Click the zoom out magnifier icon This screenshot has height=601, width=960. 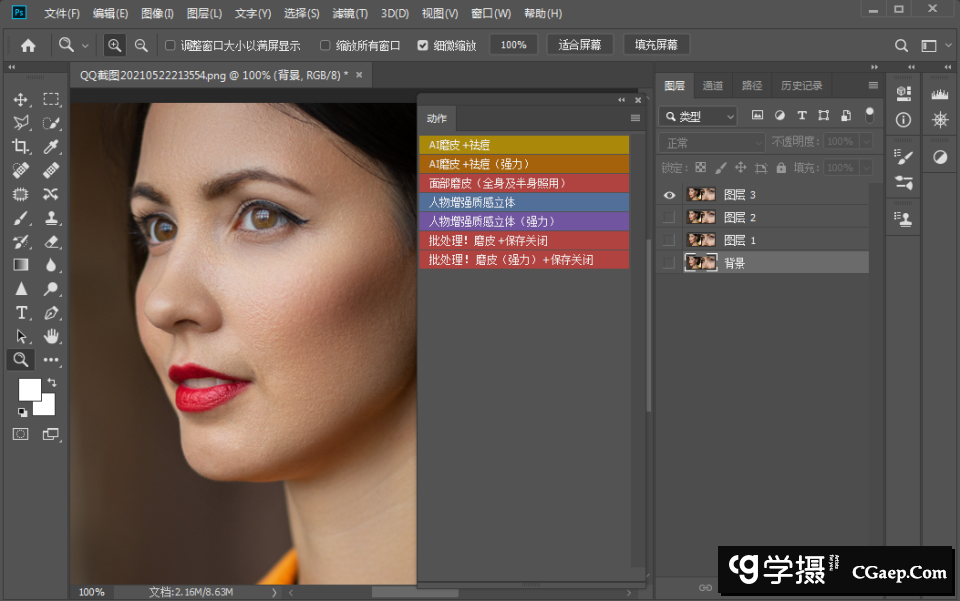click(x=141, y=45)
